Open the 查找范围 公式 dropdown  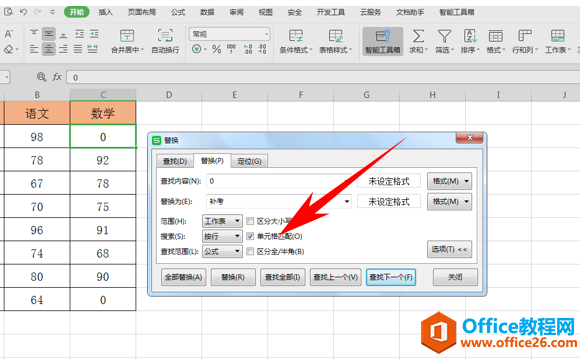(x=222, y=252)
